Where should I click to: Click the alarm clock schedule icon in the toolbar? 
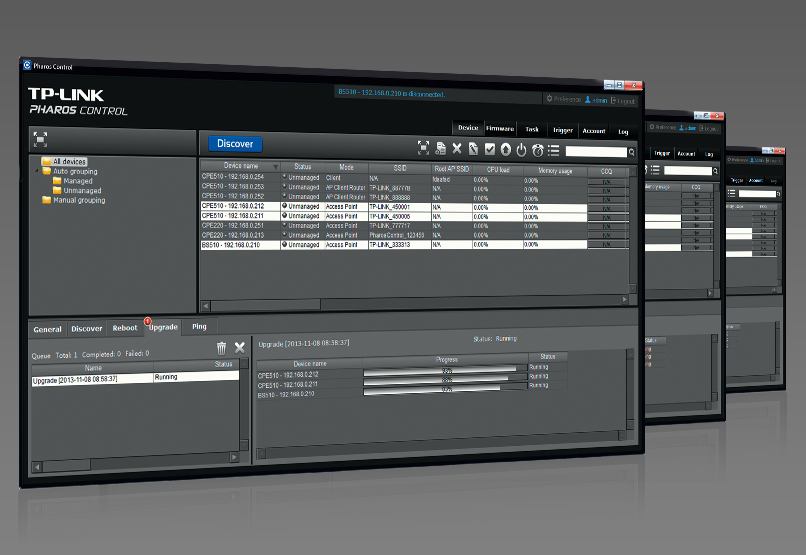click(x=538, y=150)
